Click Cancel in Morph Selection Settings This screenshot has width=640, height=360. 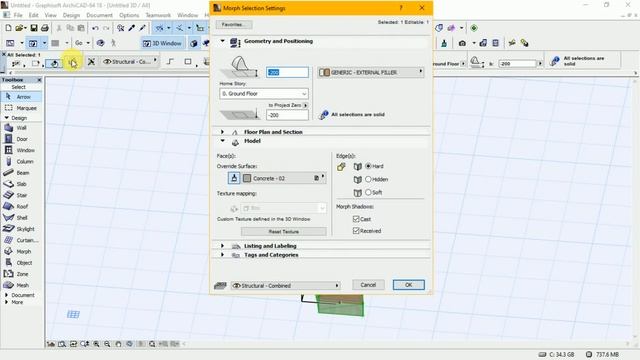368,285
